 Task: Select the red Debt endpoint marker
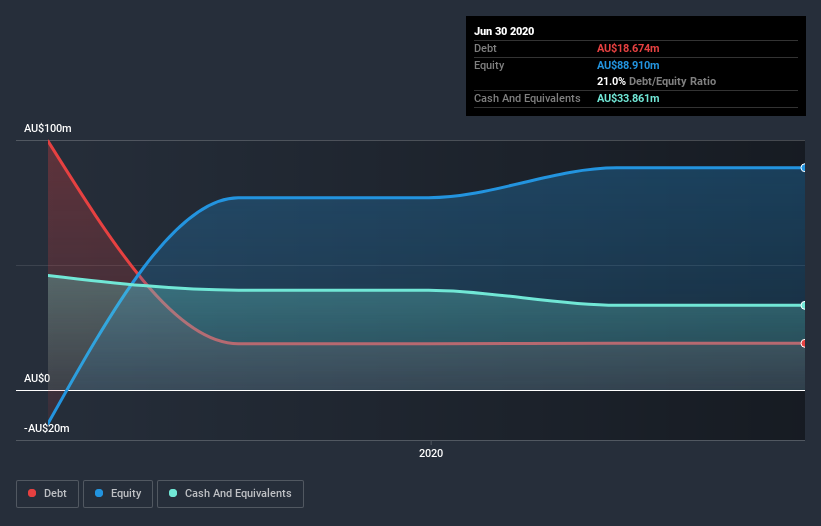click(804, 343)
